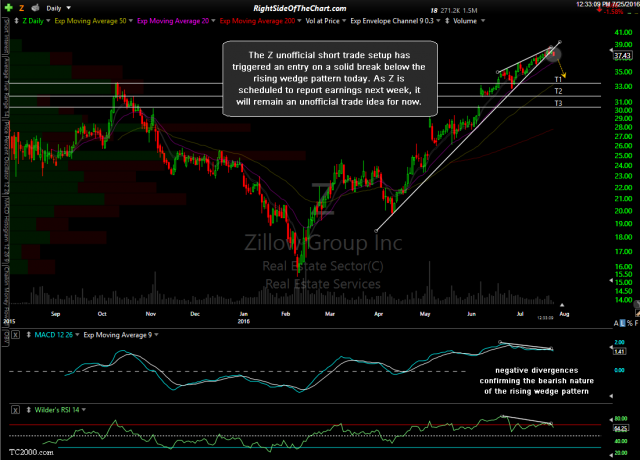Click the Oct label on the time axis

pyautogui.click(x=102, y=314)
